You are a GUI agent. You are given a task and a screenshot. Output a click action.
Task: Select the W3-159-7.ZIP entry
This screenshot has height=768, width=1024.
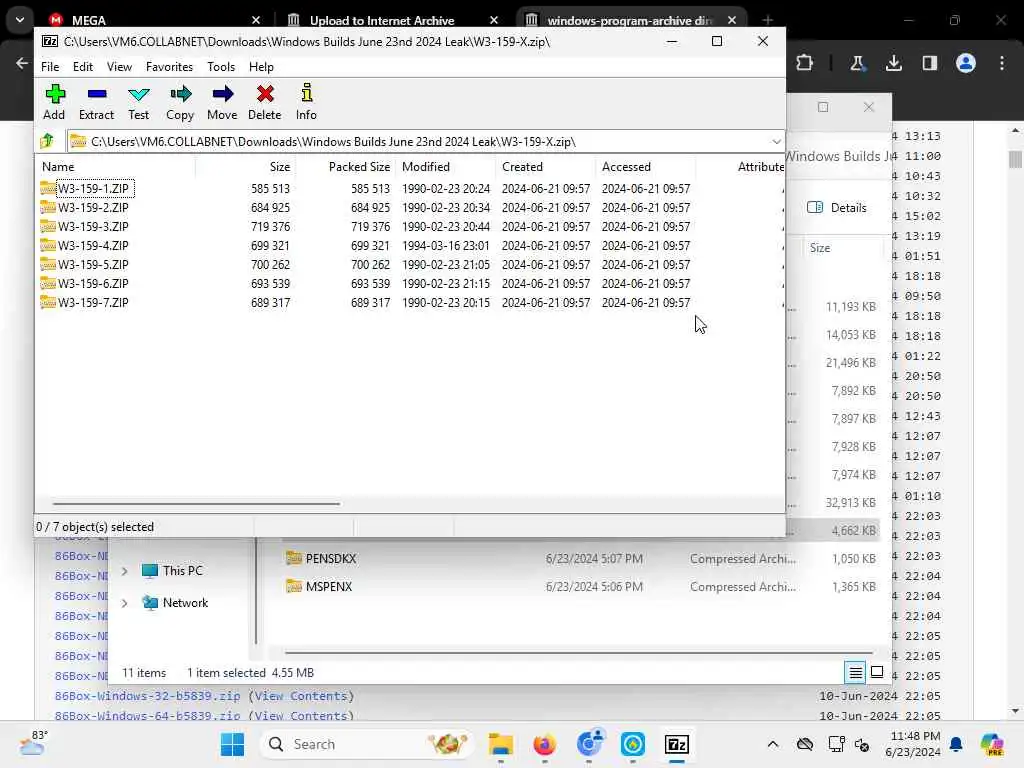point(93,302)
